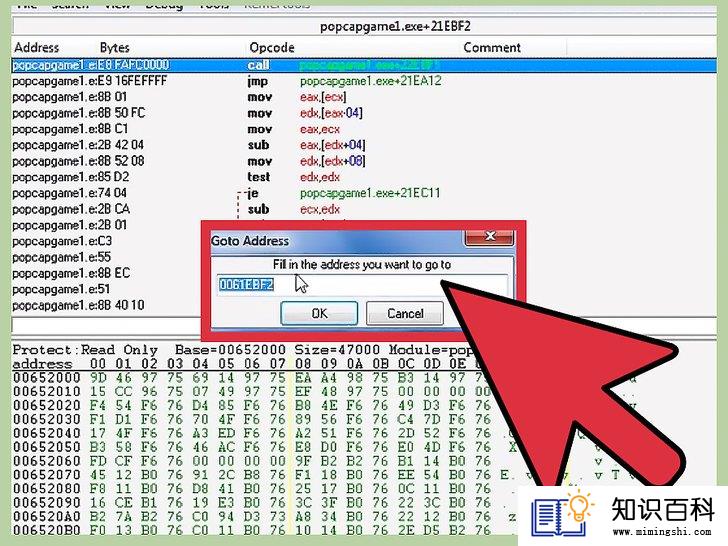The height and width of the screenshot is (546, 728).
Task: Click hex dump address 00652090
Action: point(46,502)
